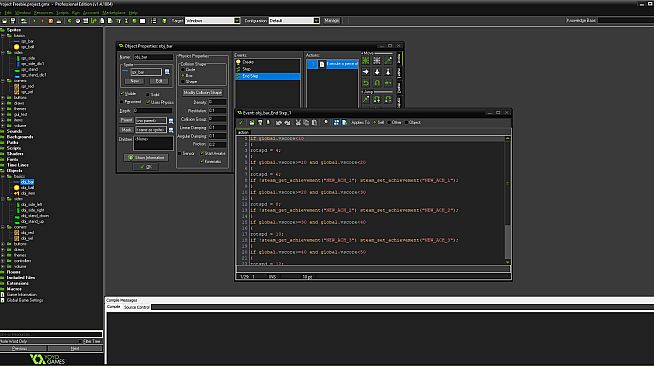
Task: Select the Move Free action icon
Action: pos(377,60)
